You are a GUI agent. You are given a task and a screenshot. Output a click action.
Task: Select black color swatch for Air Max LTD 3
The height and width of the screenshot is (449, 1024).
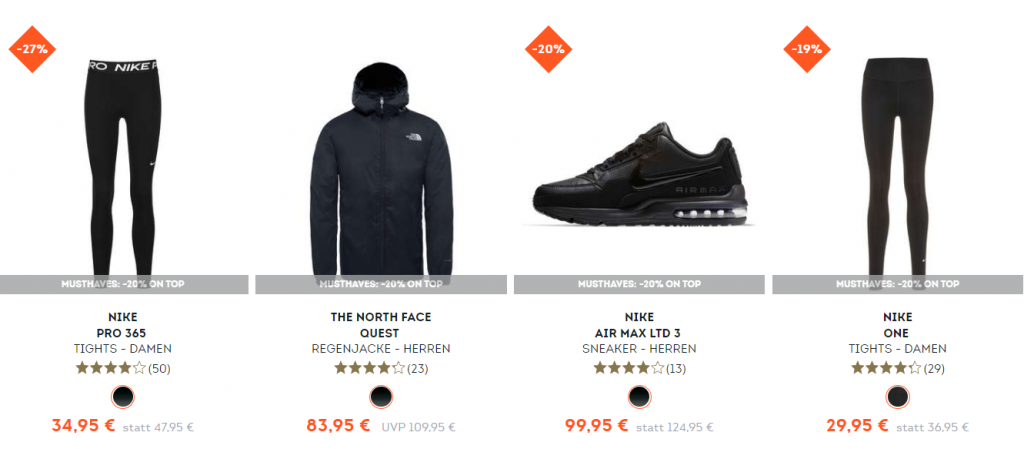pos(639,397)
